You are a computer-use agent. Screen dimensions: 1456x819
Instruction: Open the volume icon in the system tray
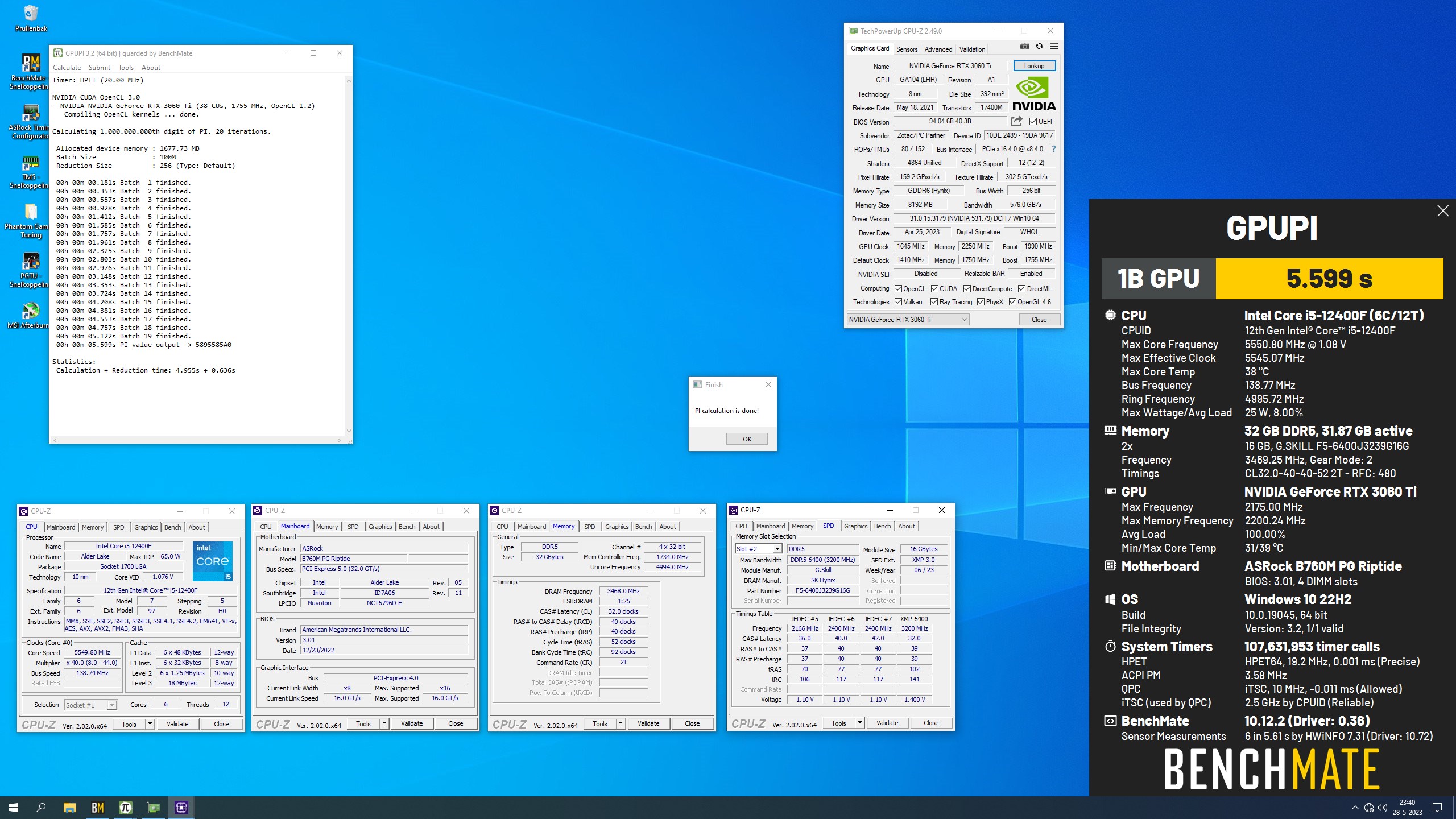(1383, 808)
